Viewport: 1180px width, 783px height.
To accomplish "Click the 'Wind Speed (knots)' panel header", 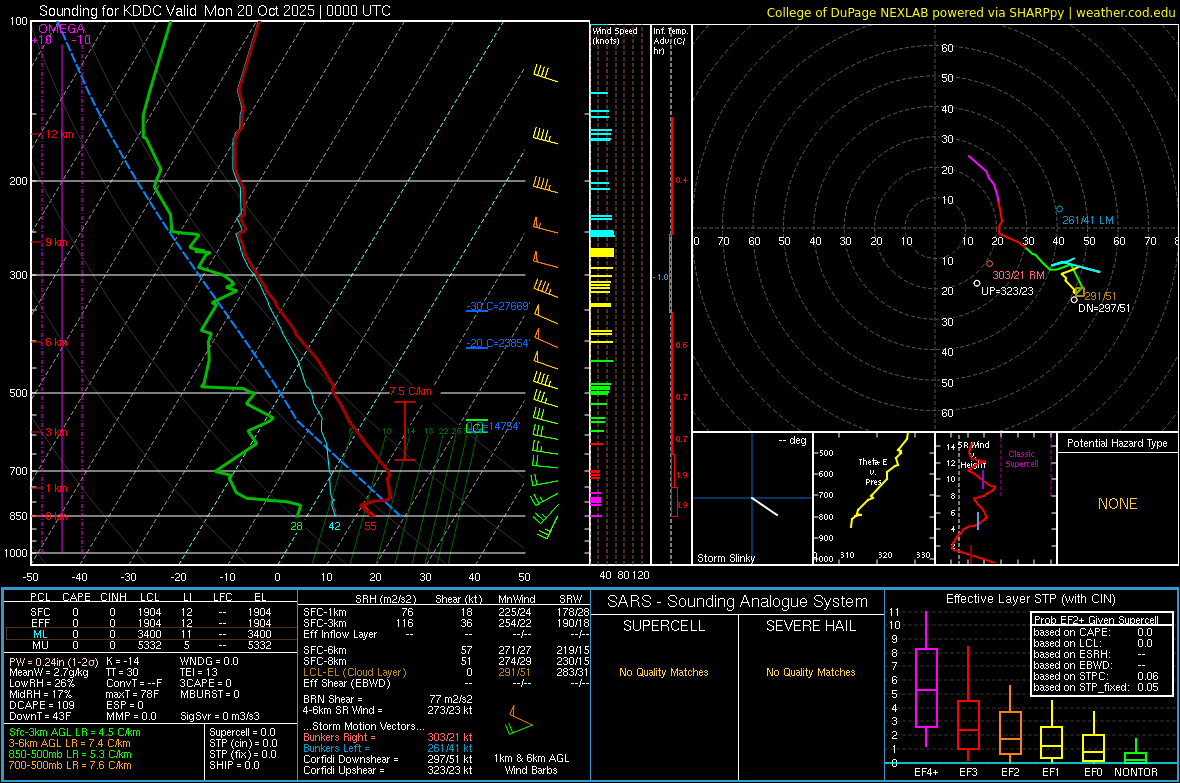I will [x=615, y=35].
